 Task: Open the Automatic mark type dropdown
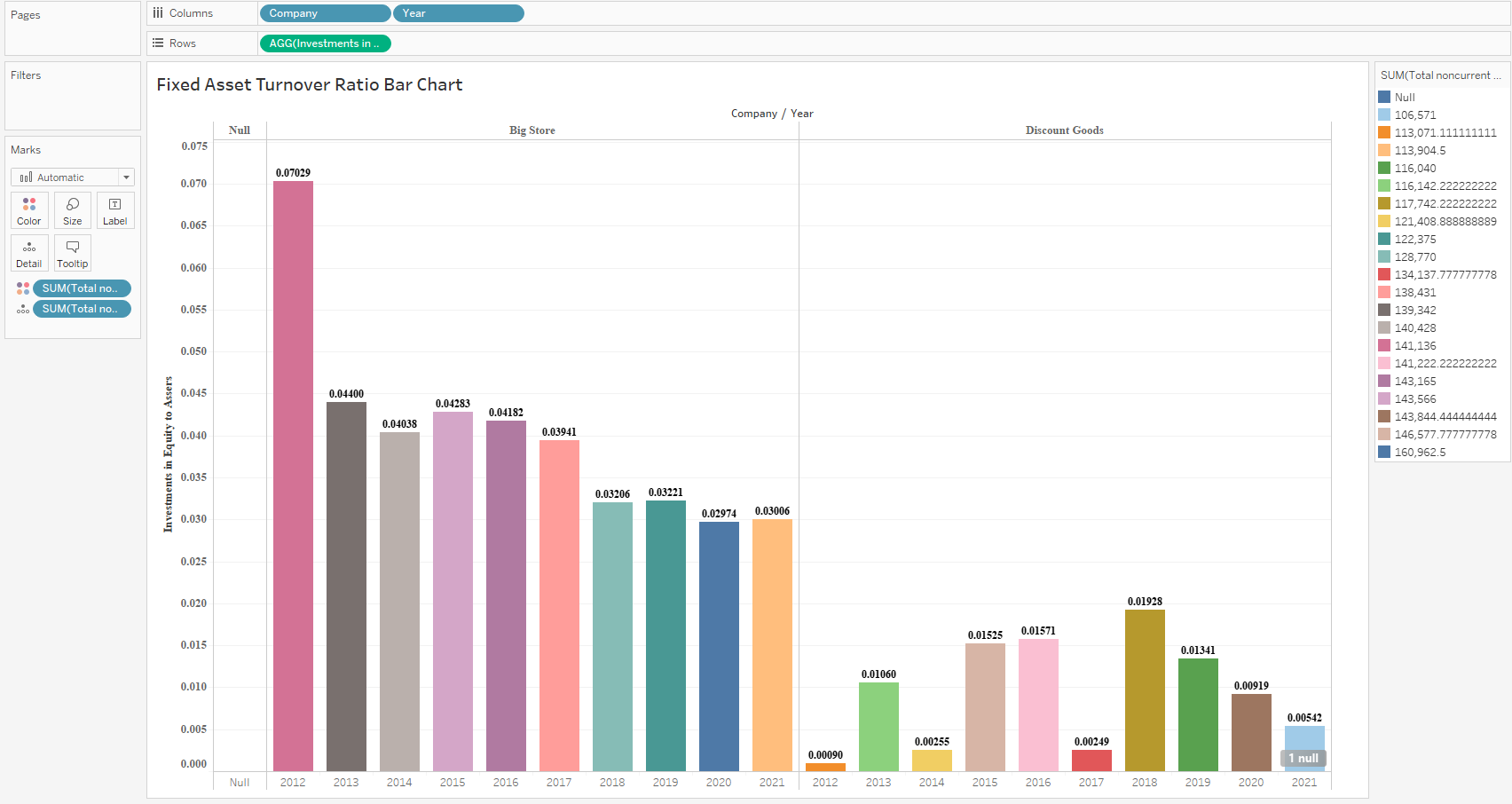pyautogui.click(x=73, y=177)
